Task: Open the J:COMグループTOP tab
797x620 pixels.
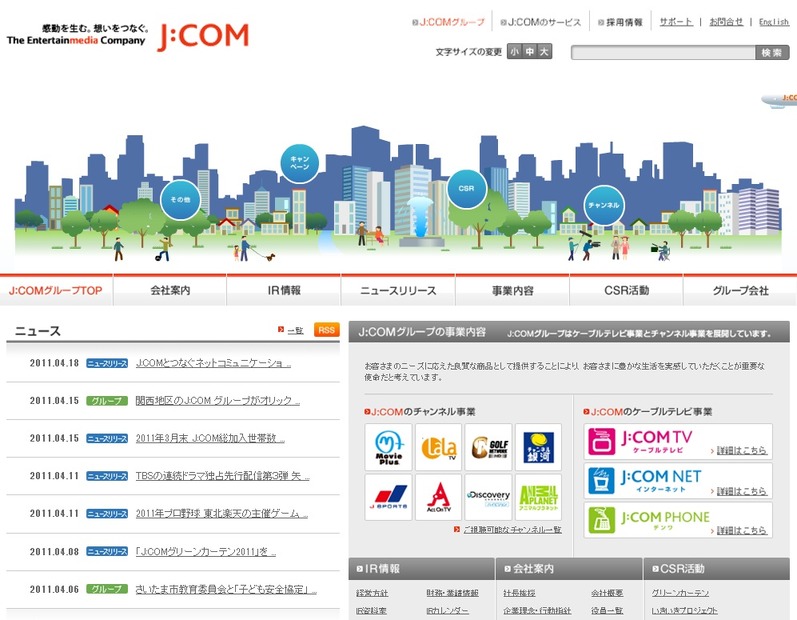Action: 56,291
